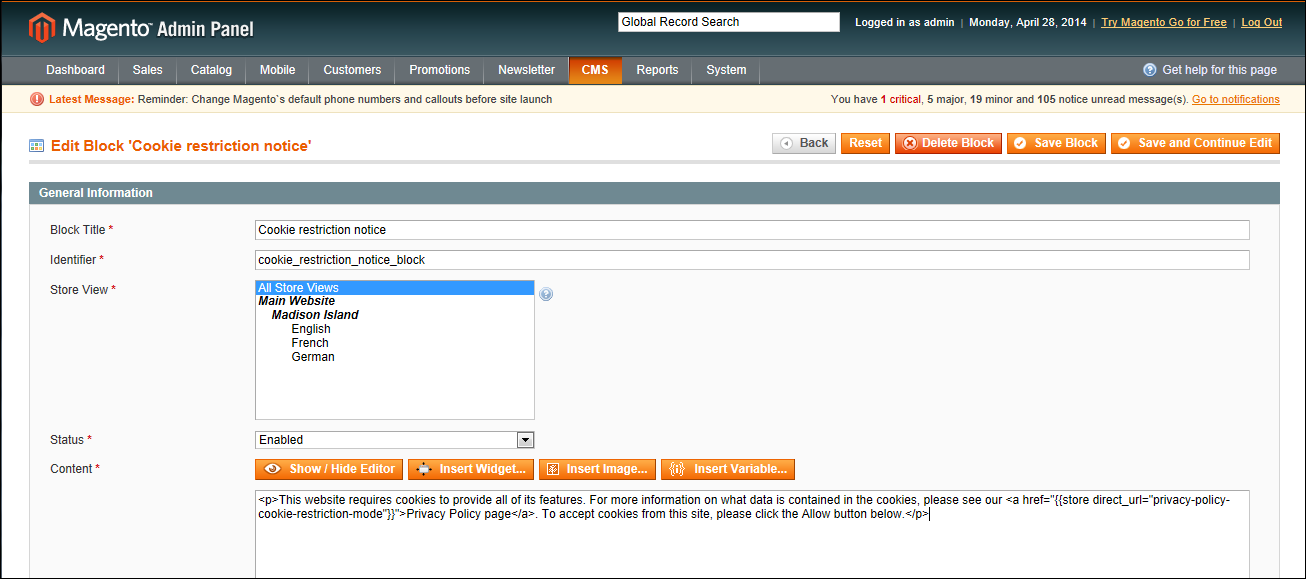This screenshot has width=1306, height=579.
Task: Click the Insert Widget button
Action: click(x=471, y=469)
